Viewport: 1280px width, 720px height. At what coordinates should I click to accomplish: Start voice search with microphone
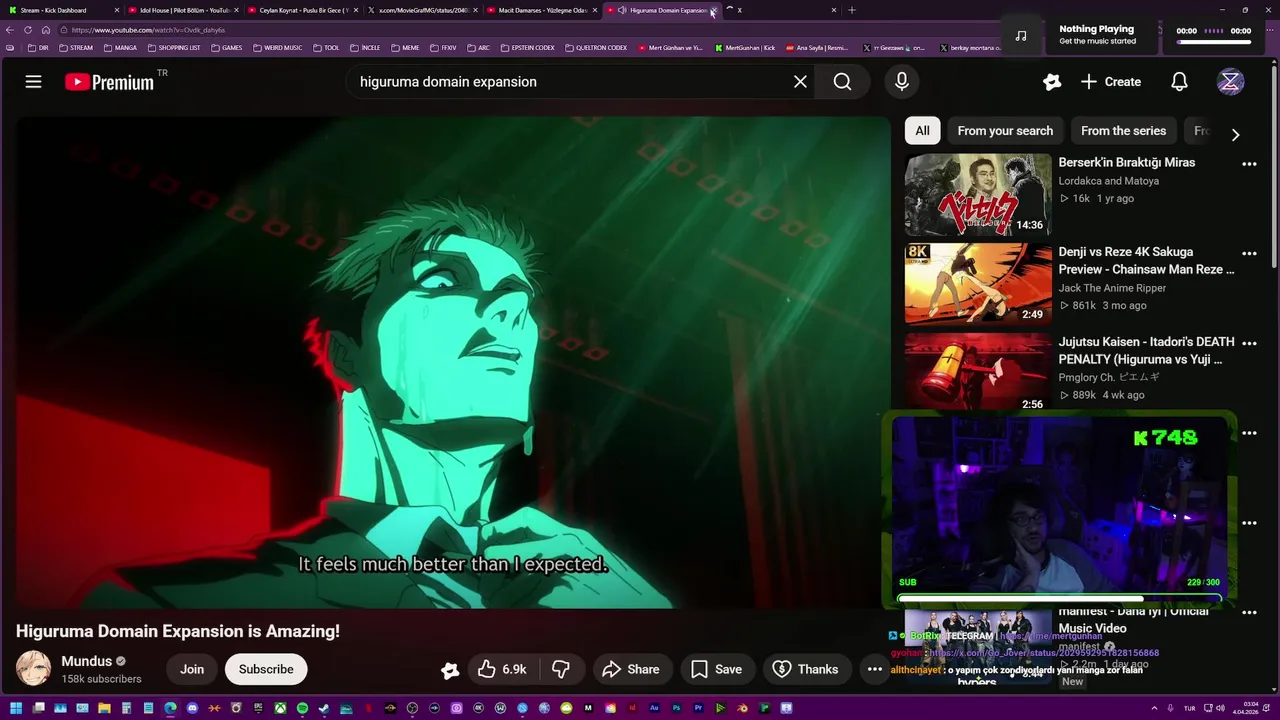click(x=902, y=82)
